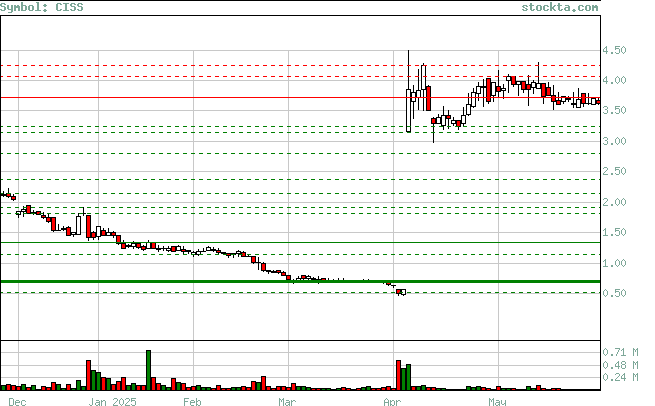Click the Apr date axis label

click(392, 402)
